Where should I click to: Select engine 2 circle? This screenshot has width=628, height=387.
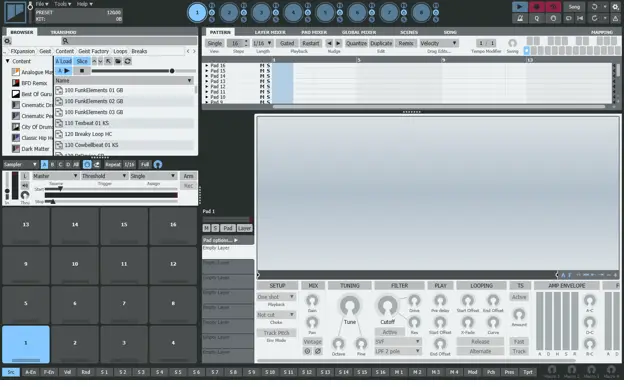point(229,13)
